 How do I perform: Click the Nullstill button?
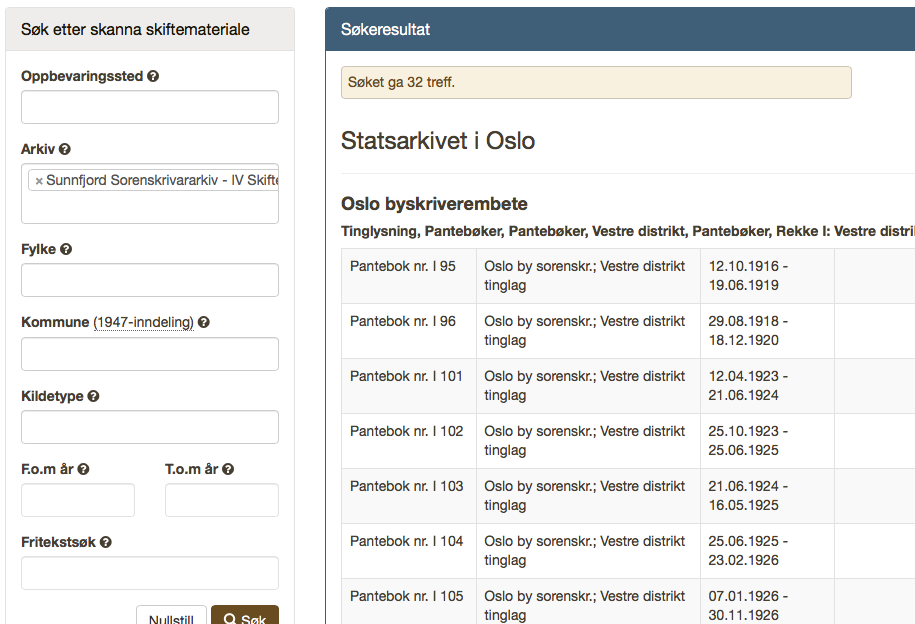tap(172, 616)
